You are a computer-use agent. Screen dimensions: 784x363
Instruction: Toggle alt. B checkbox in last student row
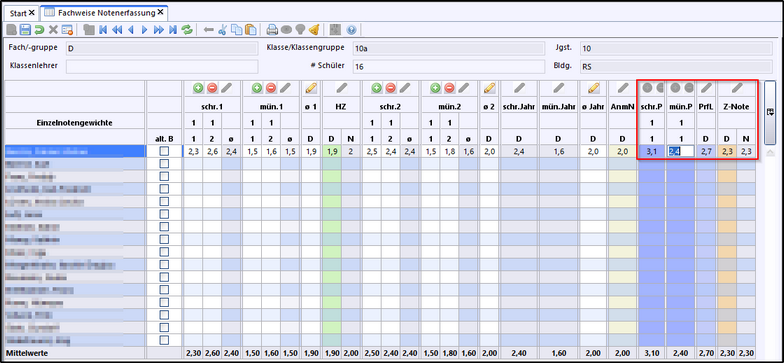click(x=164, y=340)
